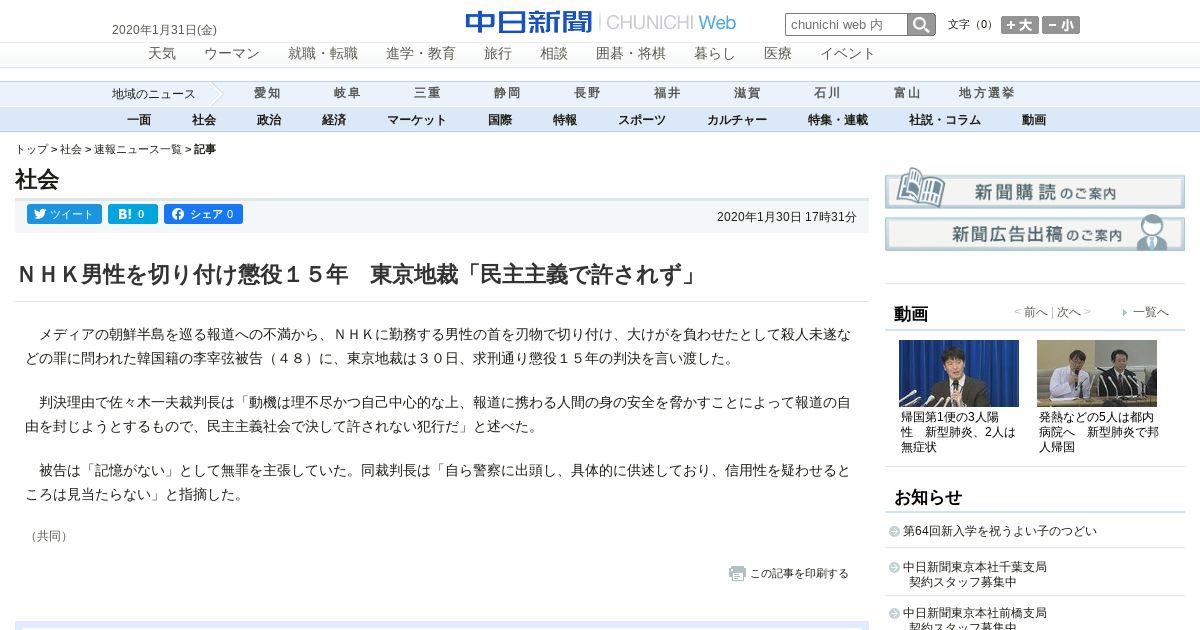Click the search magnifier icon button
Image resolution: width=1200 pixels, height=630 pixels.
click(x=921, y=25)
